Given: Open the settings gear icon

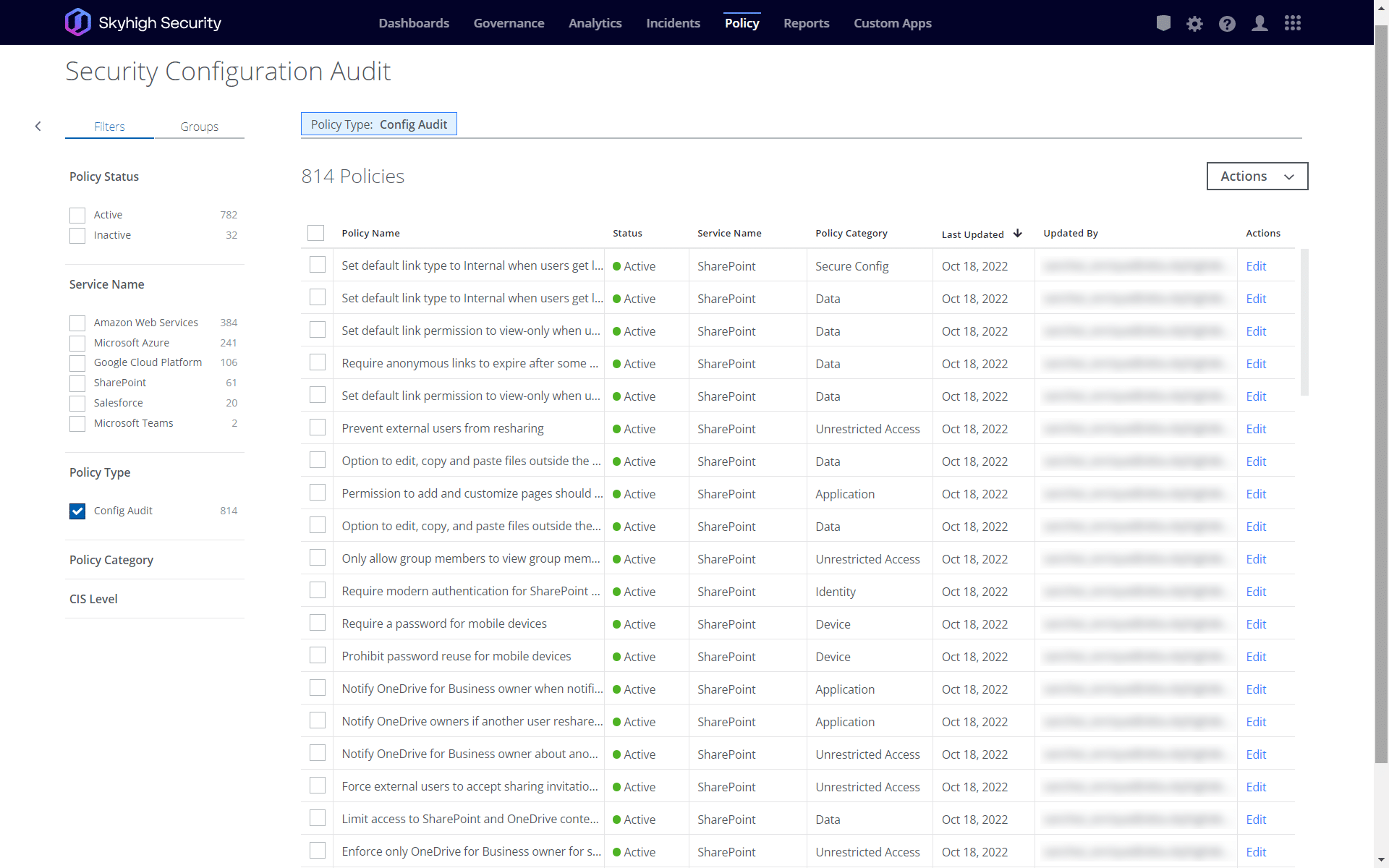Looking at the screenshot, I should tap(1194, 24).
